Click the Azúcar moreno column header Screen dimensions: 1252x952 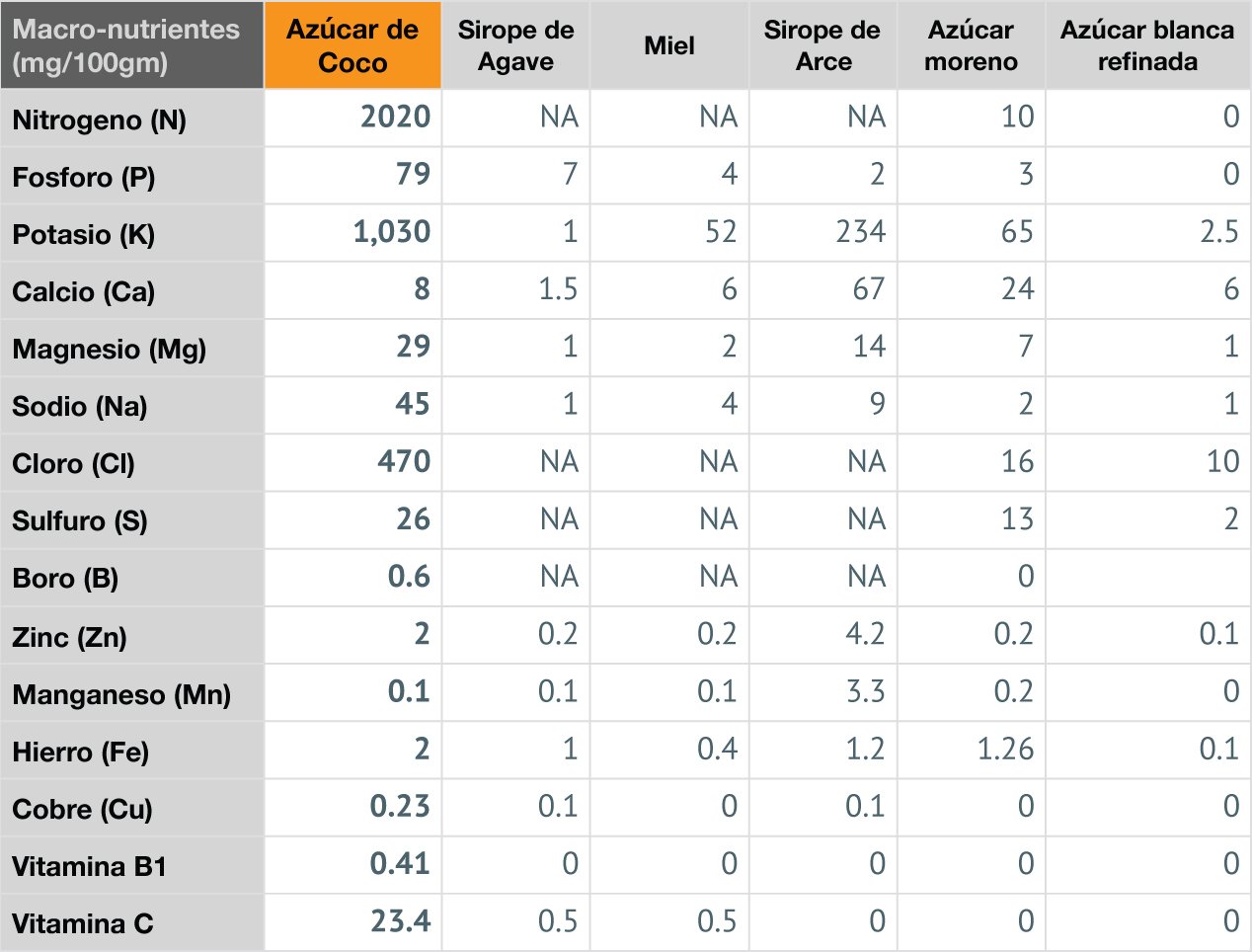tap(971, 45)
